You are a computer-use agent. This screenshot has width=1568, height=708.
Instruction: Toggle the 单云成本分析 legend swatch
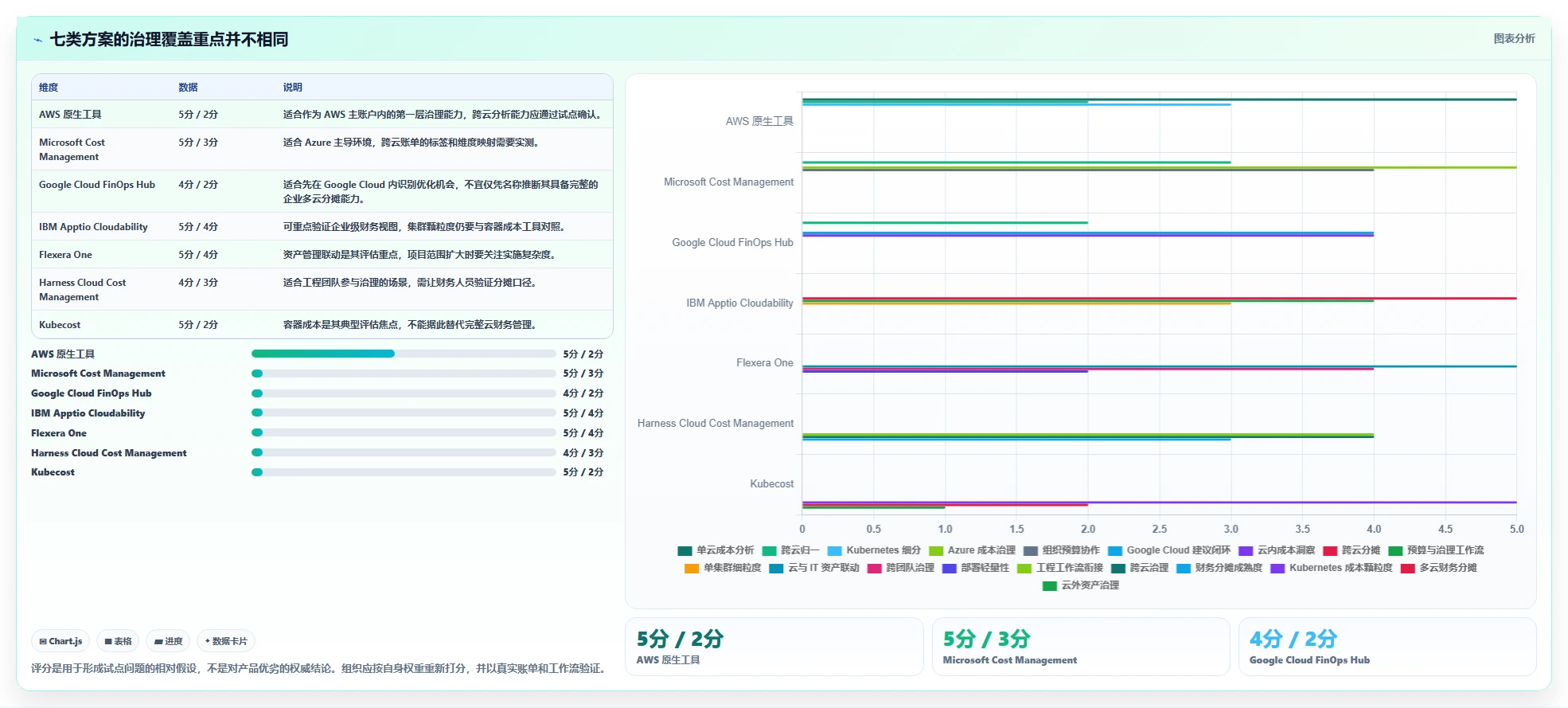(685, 550)
